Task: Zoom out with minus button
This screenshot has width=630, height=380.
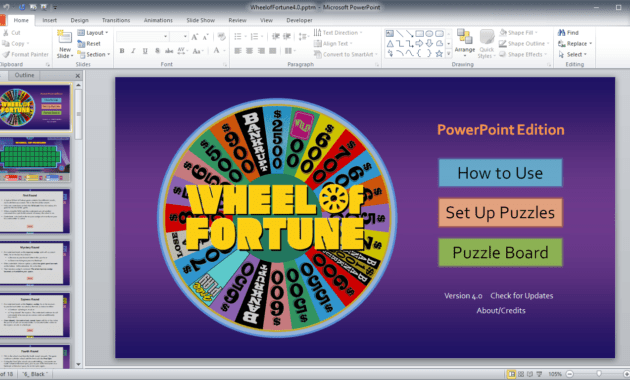Action: point(569,374)
